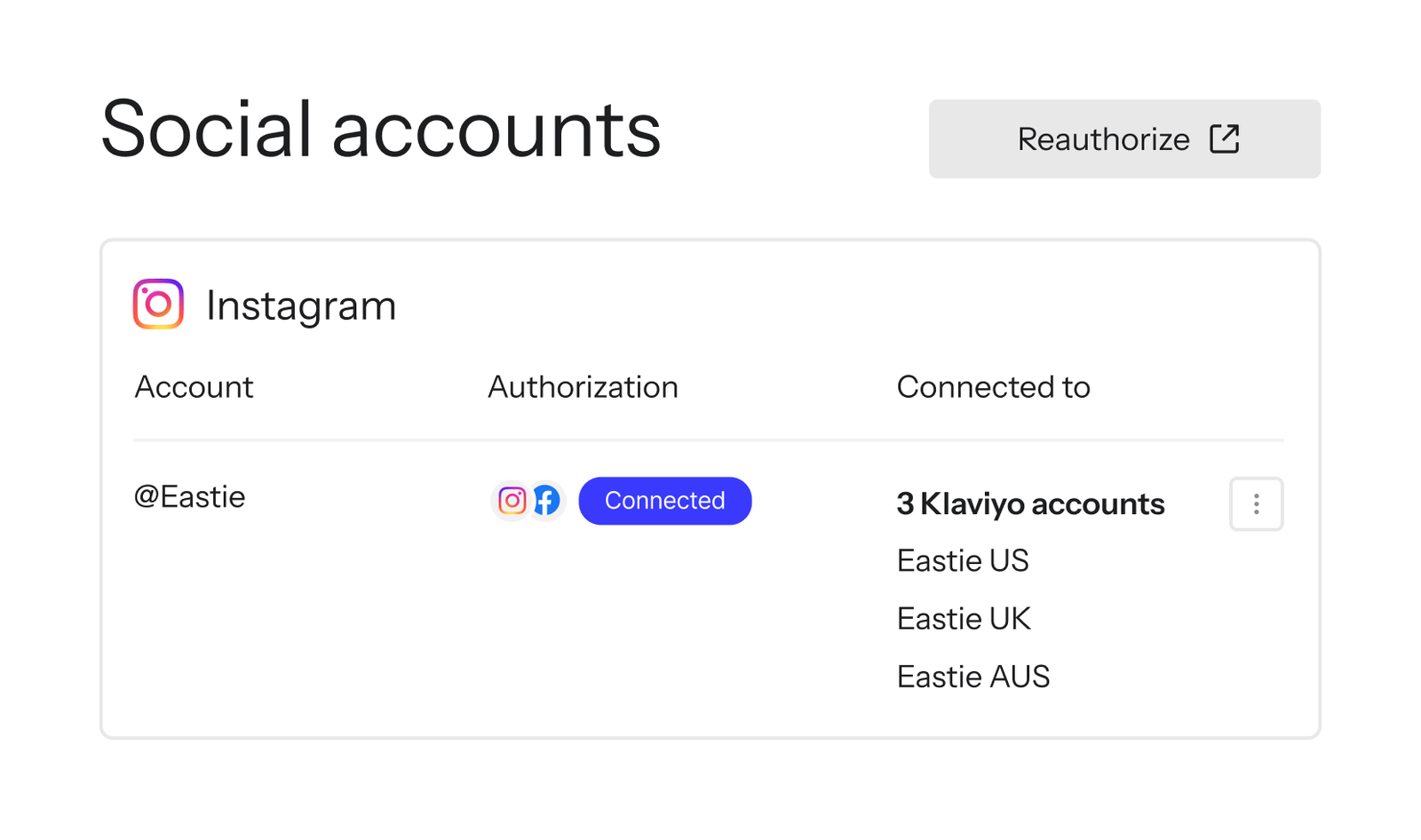Select Eastie US connected account
Viewport: 1421px width, 840px height.
pos(963,561)
